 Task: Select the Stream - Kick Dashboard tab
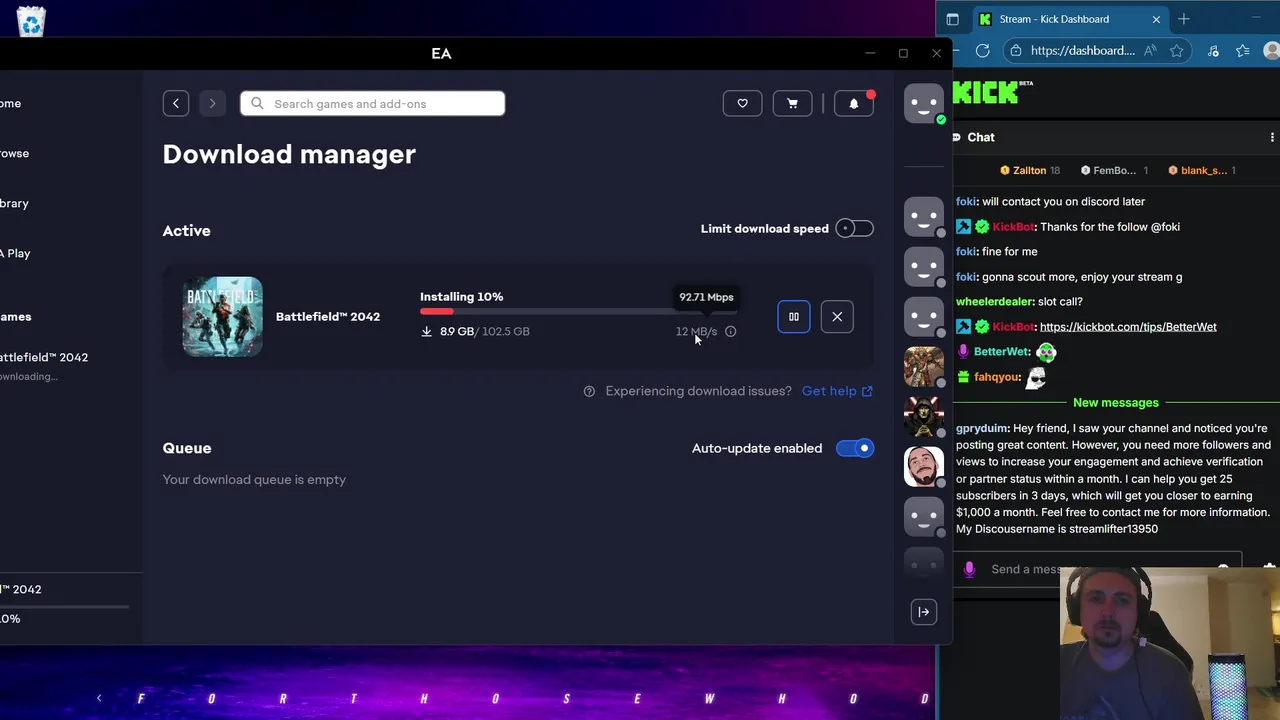point(1055,19)
